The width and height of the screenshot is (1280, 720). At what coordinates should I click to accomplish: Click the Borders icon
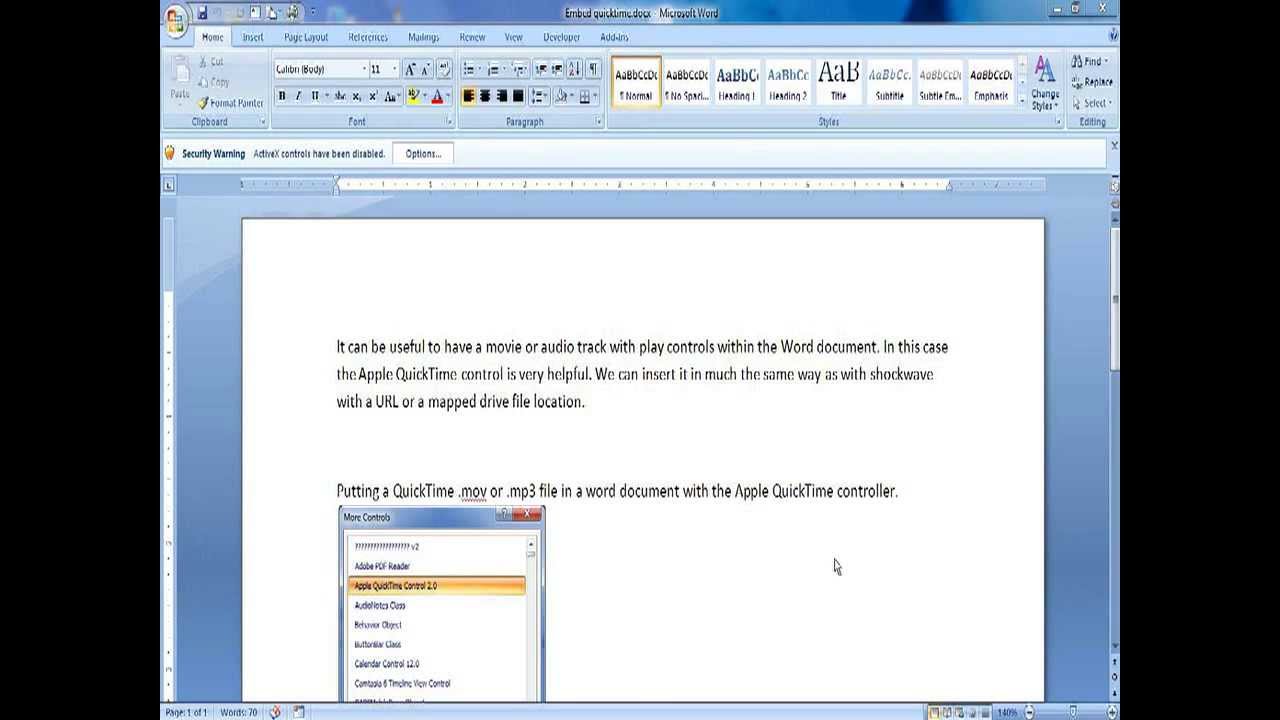tap(585, 96)
